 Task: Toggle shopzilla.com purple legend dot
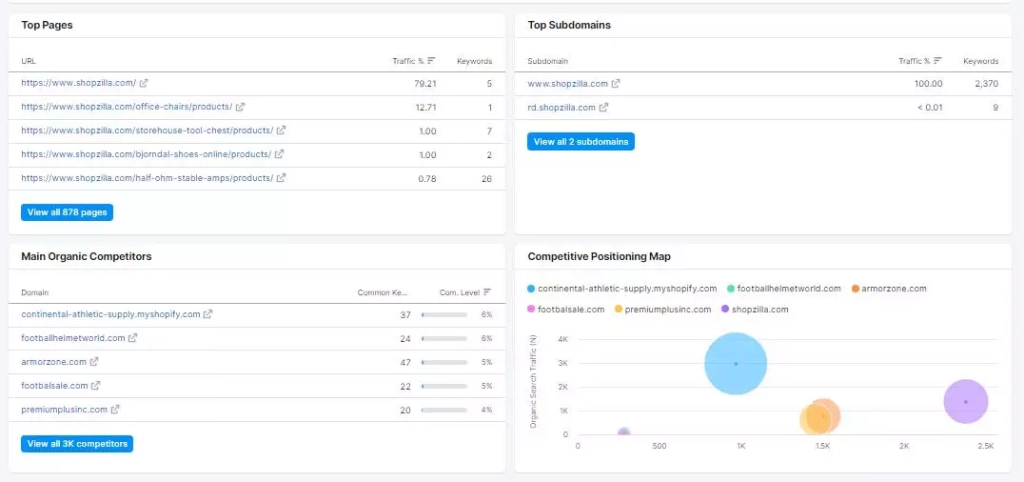pos(725,309)
